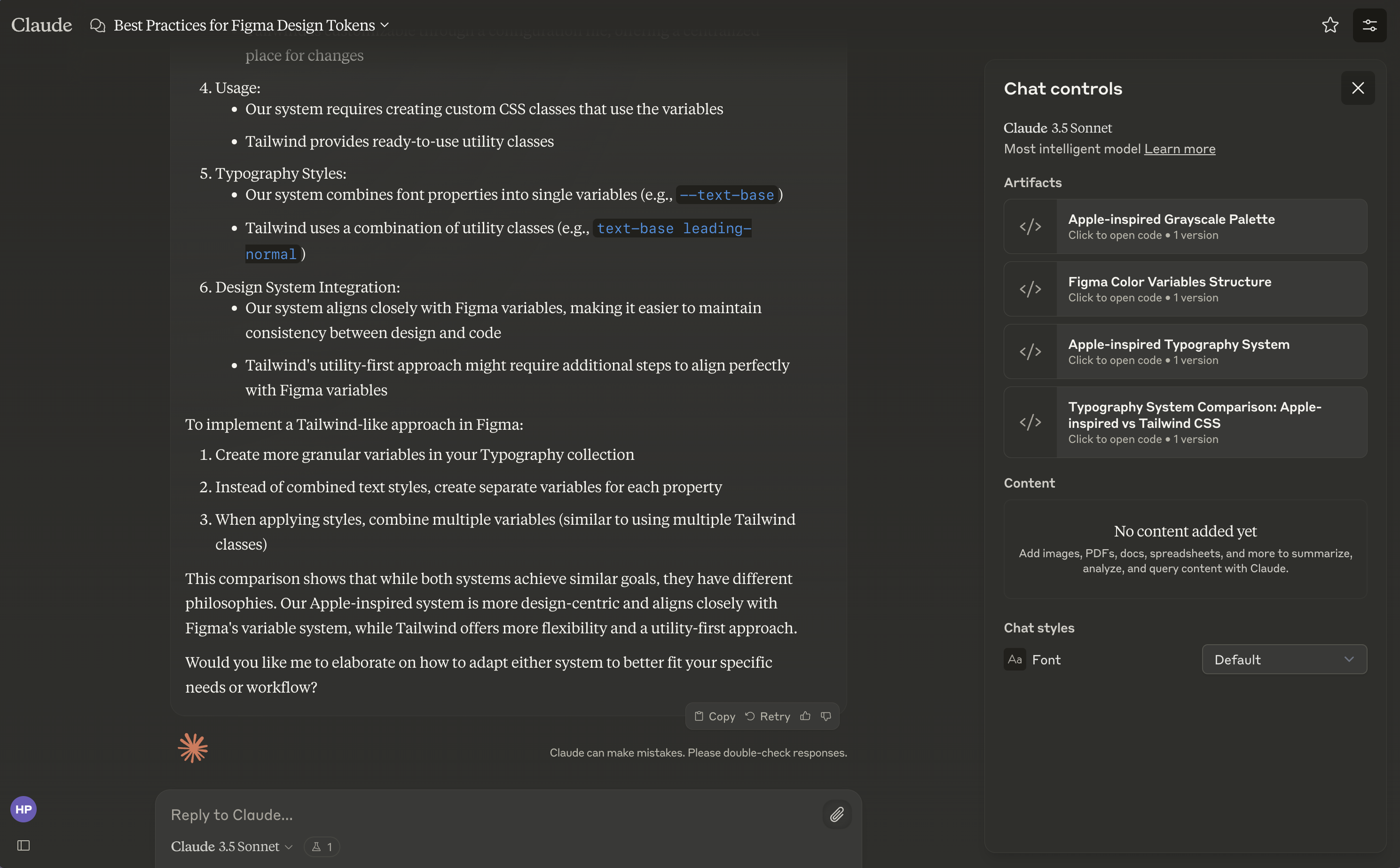Screen dimensions: 1400x868
Task: Click the --text-base code snippet
Action: pos(727,195)
